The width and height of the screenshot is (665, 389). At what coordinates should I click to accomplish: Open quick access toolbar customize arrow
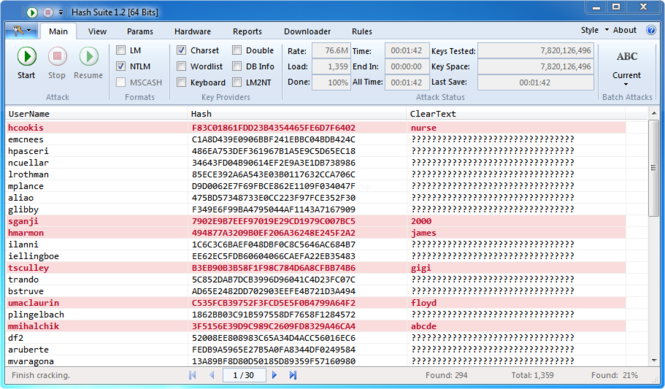coord(61,12)
